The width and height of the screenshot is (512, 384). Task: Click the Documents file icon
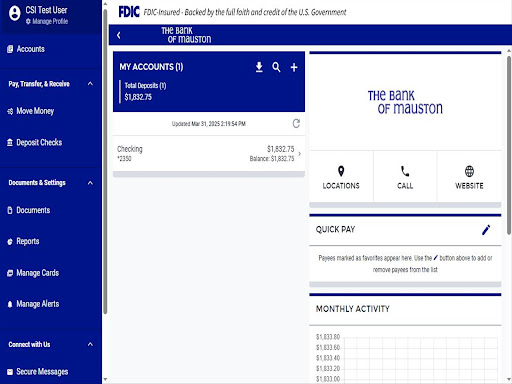[10, 210]
